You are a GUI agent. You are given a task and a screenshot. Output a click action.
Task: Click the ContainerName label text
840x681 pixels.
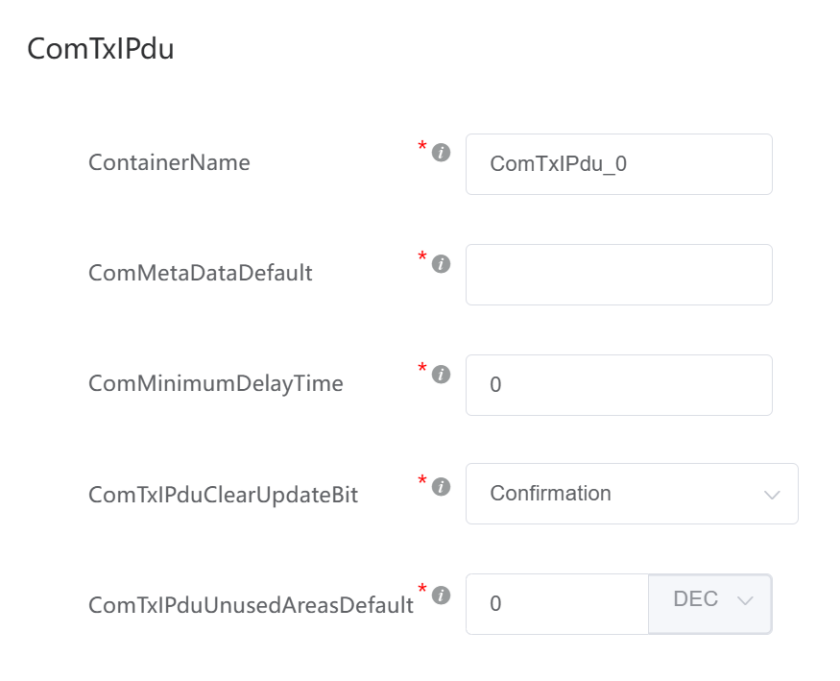pyautogui.click(x=169, y=162)
